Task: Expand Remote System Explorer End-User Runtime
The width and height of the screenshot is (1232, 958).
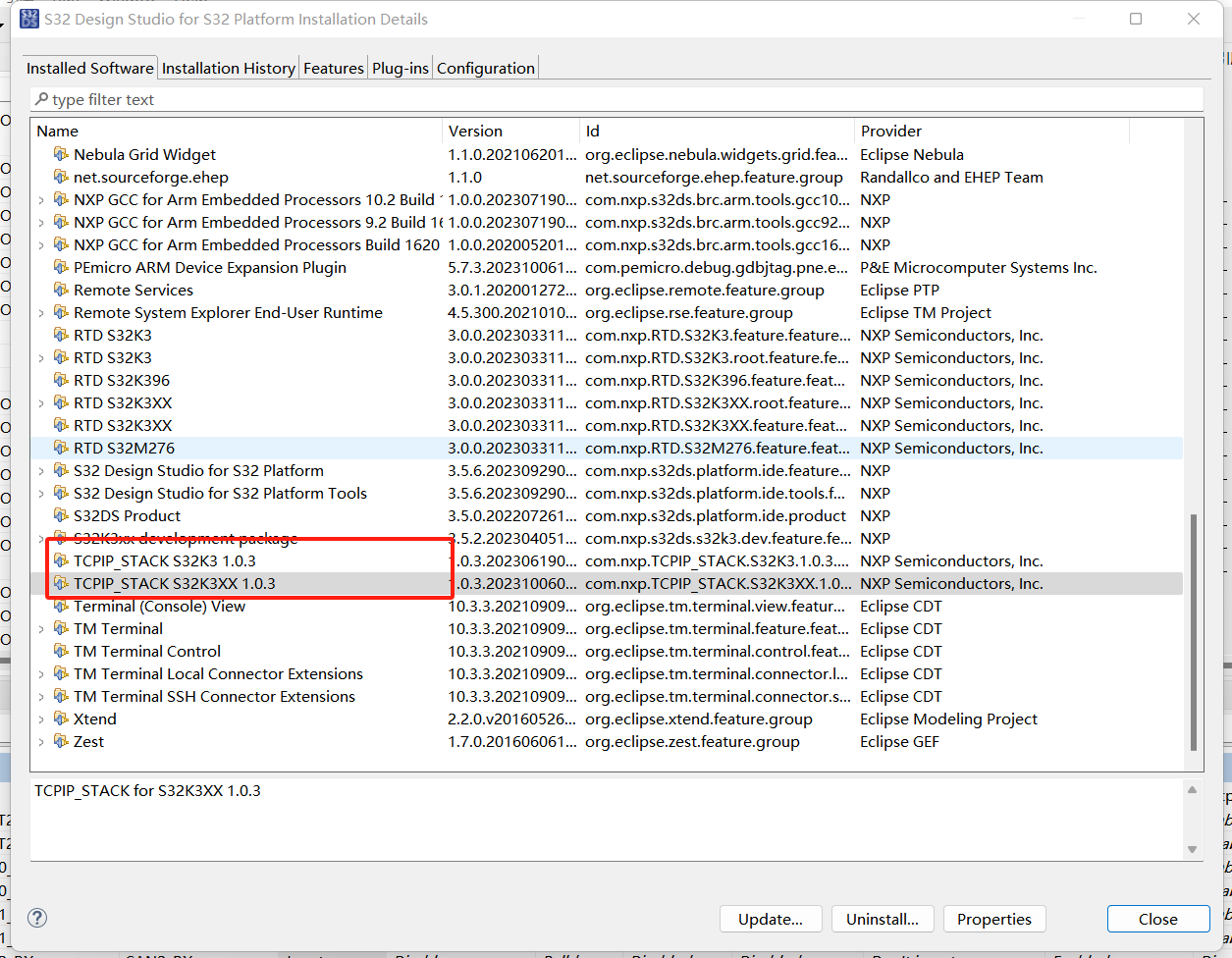Action: pyautogui.click(x=42, y=312)
